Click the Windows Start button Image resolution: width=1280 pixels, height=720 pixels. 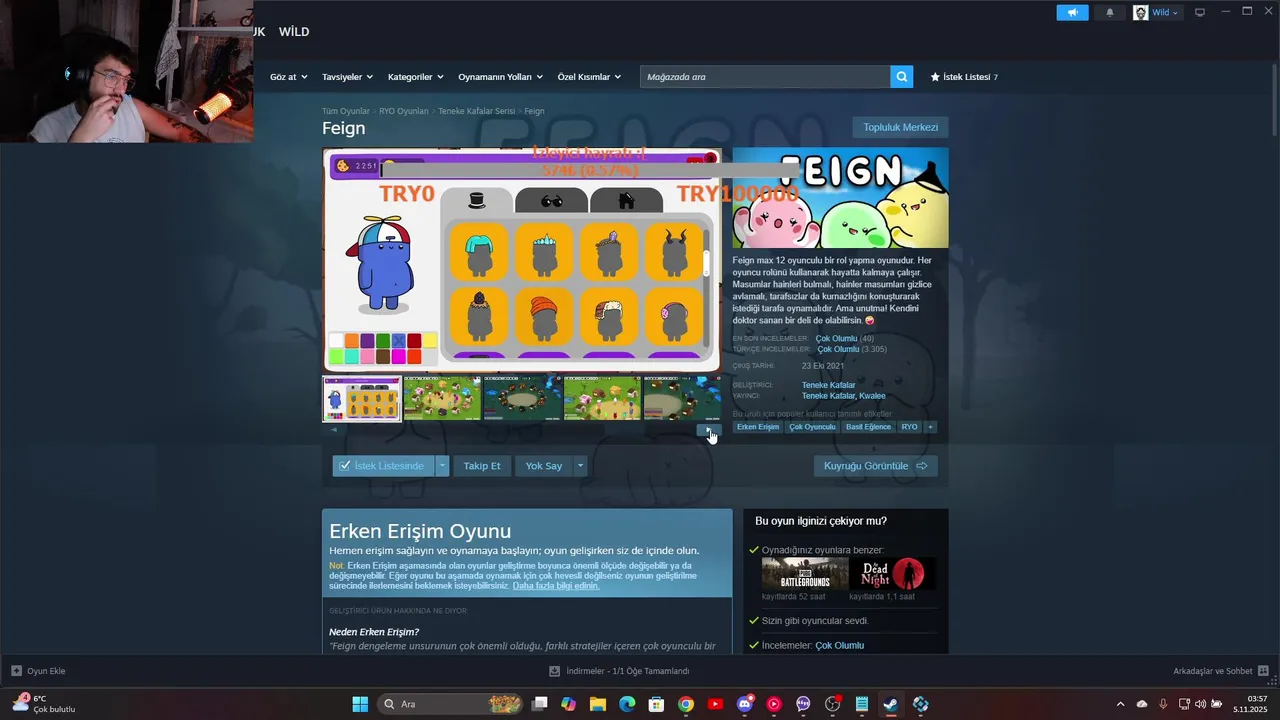coord(360,704)
